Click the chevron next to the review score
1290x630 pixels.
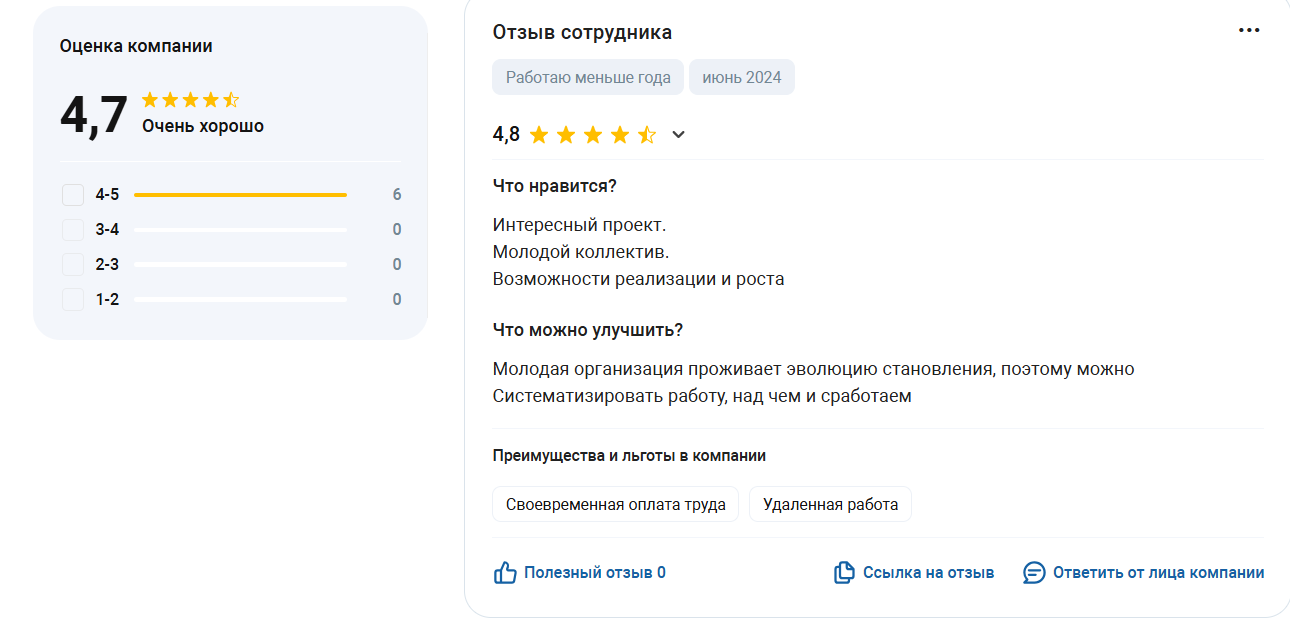click(x=679, y=134)
